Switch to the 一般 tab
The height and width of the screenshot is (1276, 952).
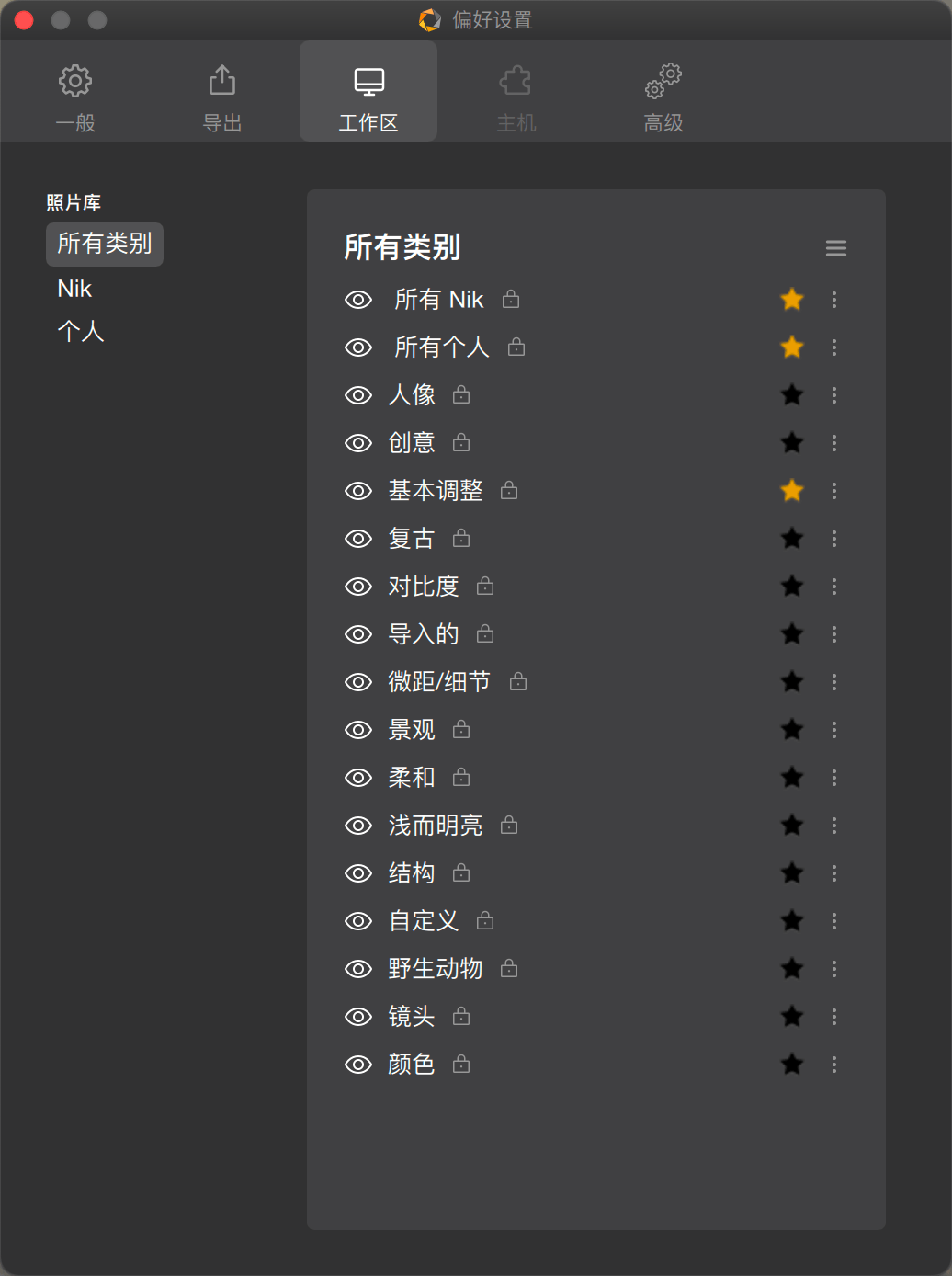[x=75, y=96]
